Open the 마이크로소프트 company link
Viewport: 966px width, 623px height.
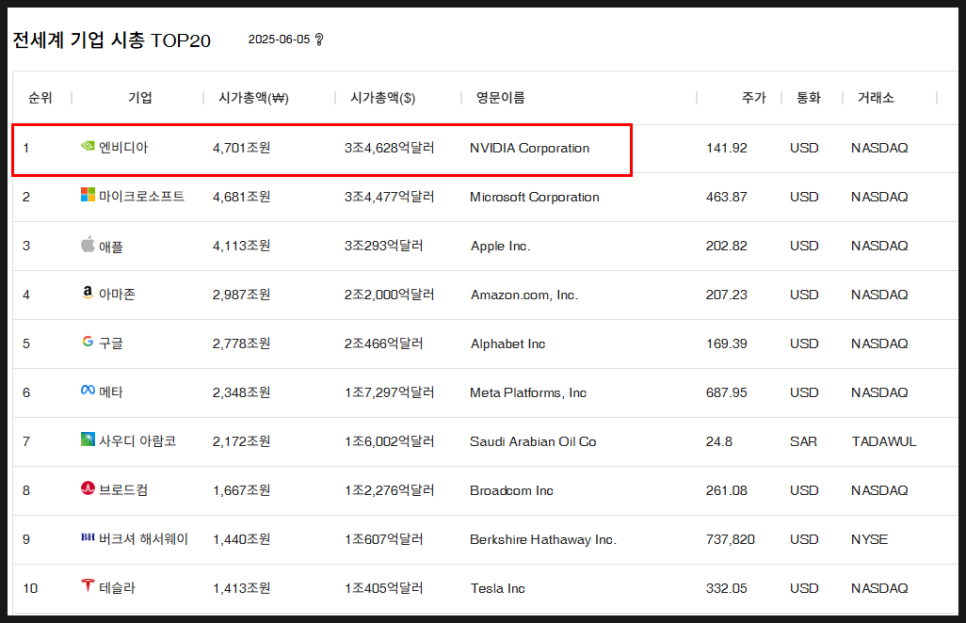[142, 197]
